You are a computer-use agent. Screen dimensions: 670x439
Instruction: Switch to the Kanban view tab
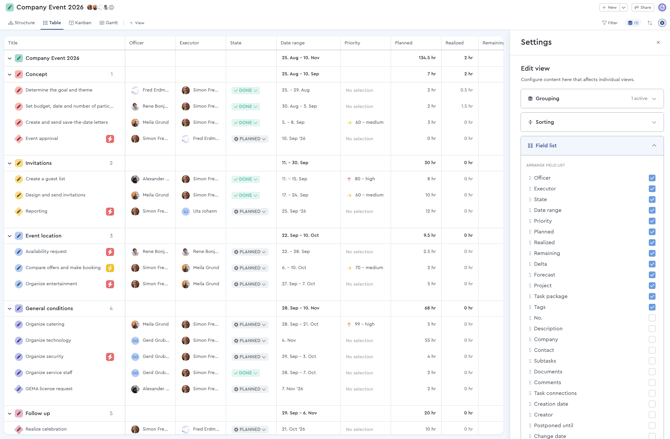(x=80, y=23)
